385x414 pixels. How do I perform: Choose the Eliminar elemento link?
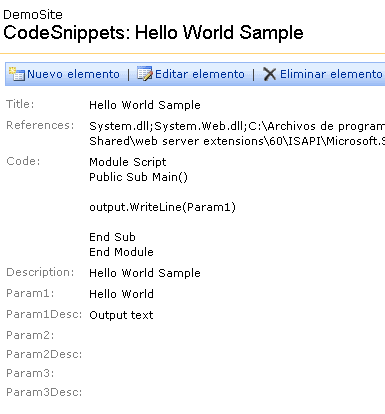pos(331,74)
